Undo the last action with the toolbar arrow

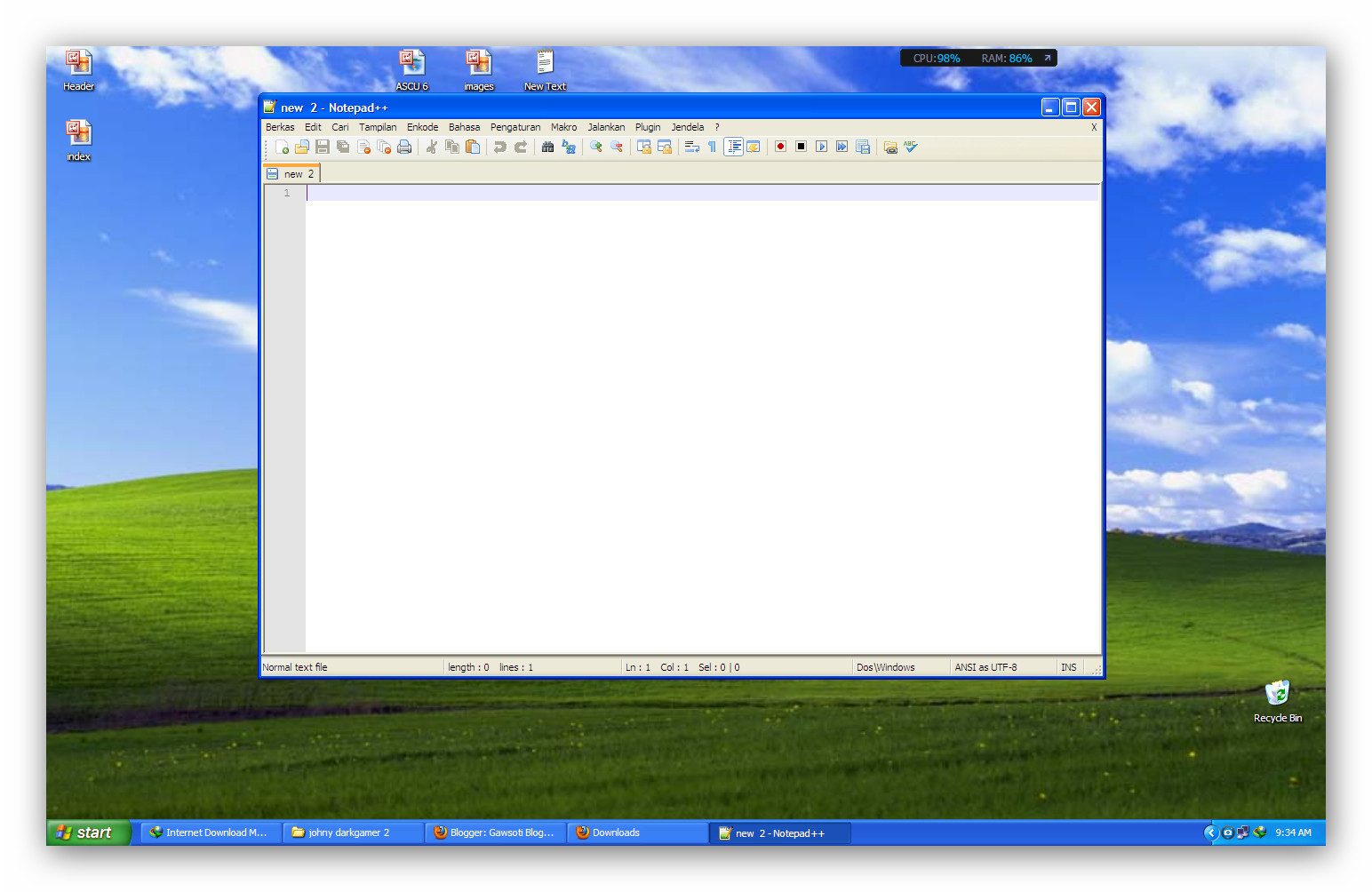(499, 147)
